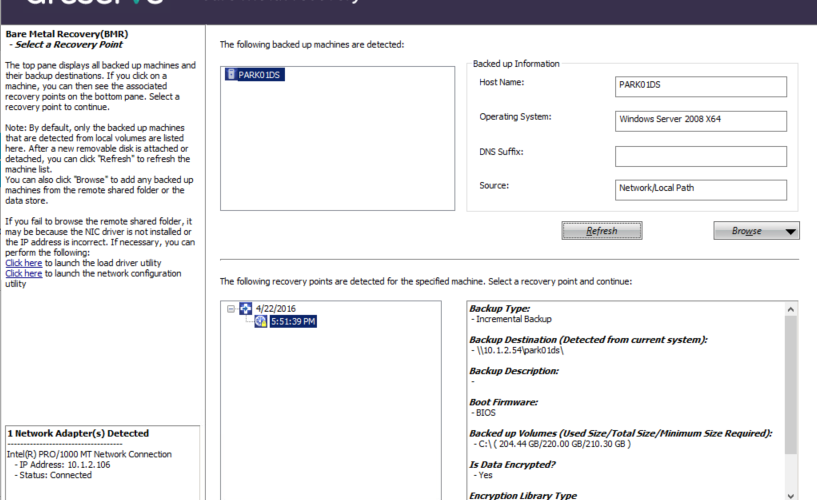Click the "Boot Firmware:" heading

[503, 402]
